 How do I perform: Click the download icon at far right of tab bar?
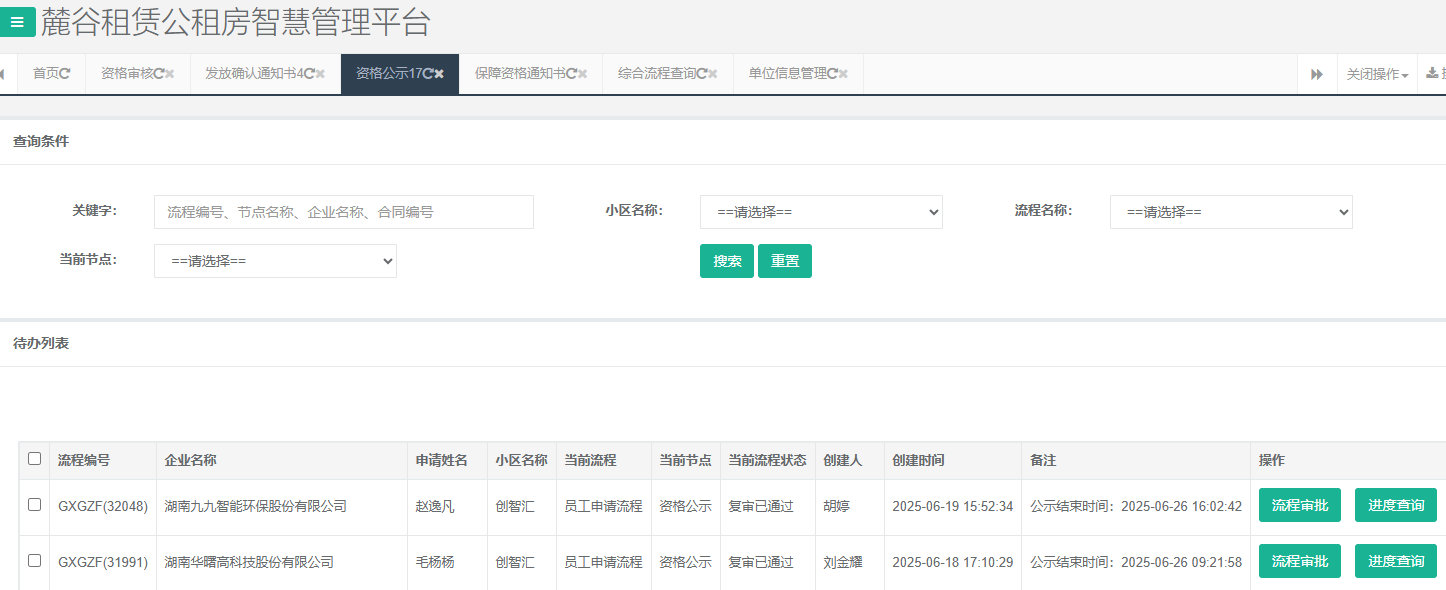point(1432,74)
